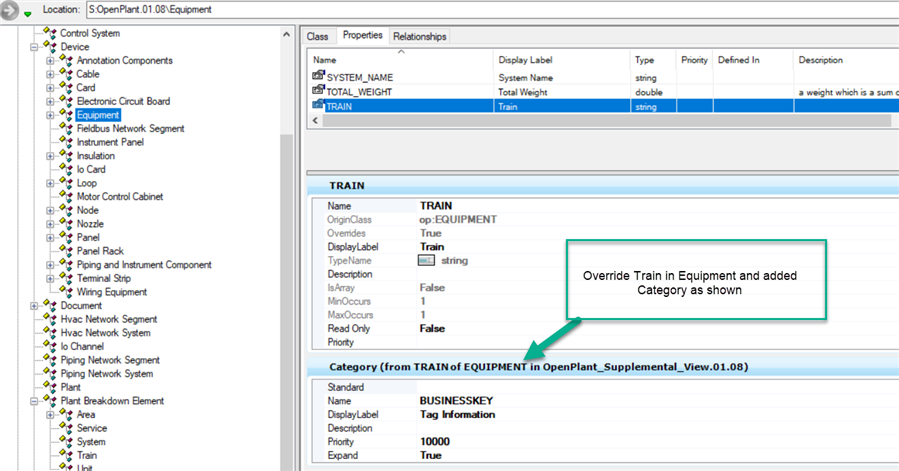Screen dimensions: 899x471
Task: Click the class icon beside Io Channel
Action: [x=50, y=346]
